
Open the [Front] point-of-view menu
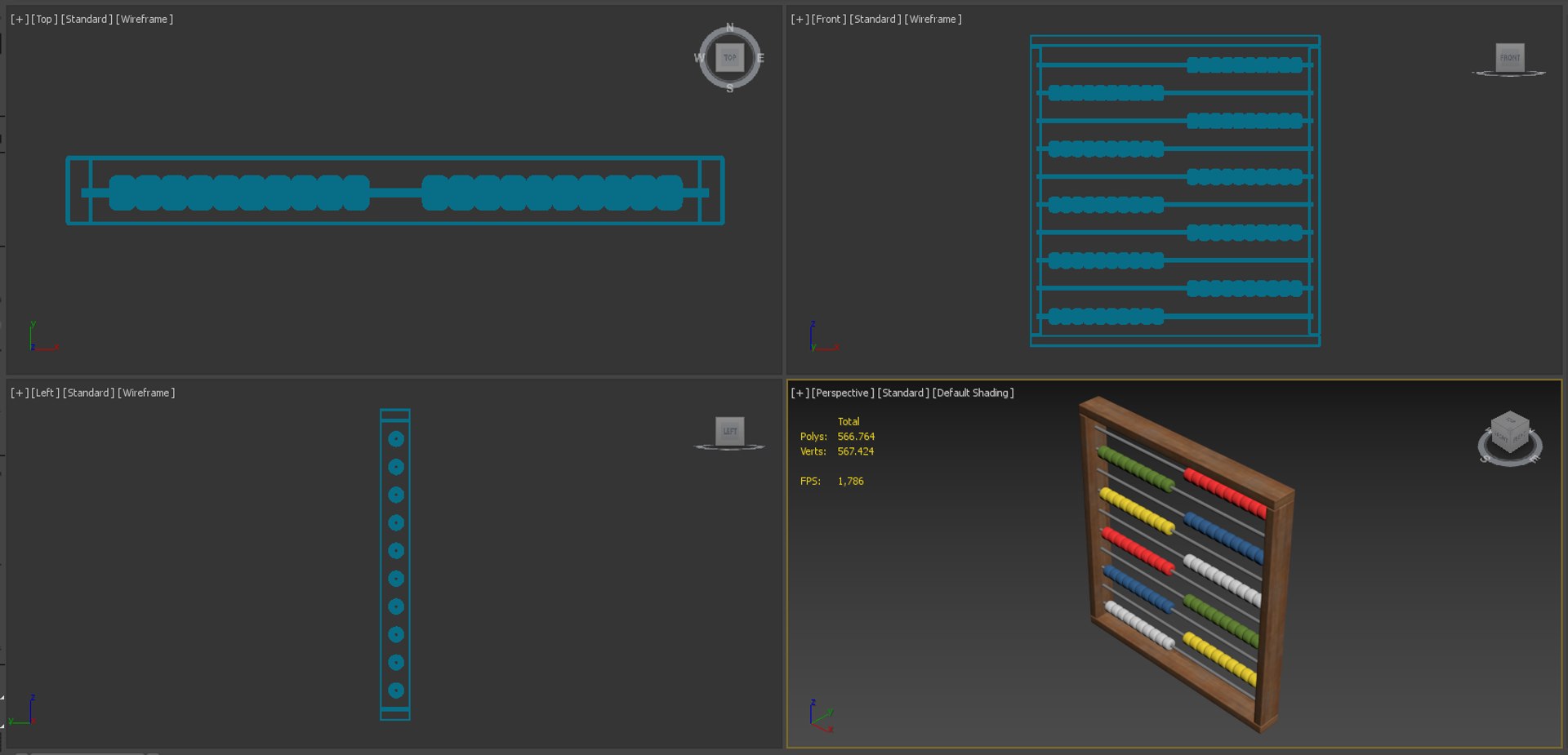(x=829, y=19)
